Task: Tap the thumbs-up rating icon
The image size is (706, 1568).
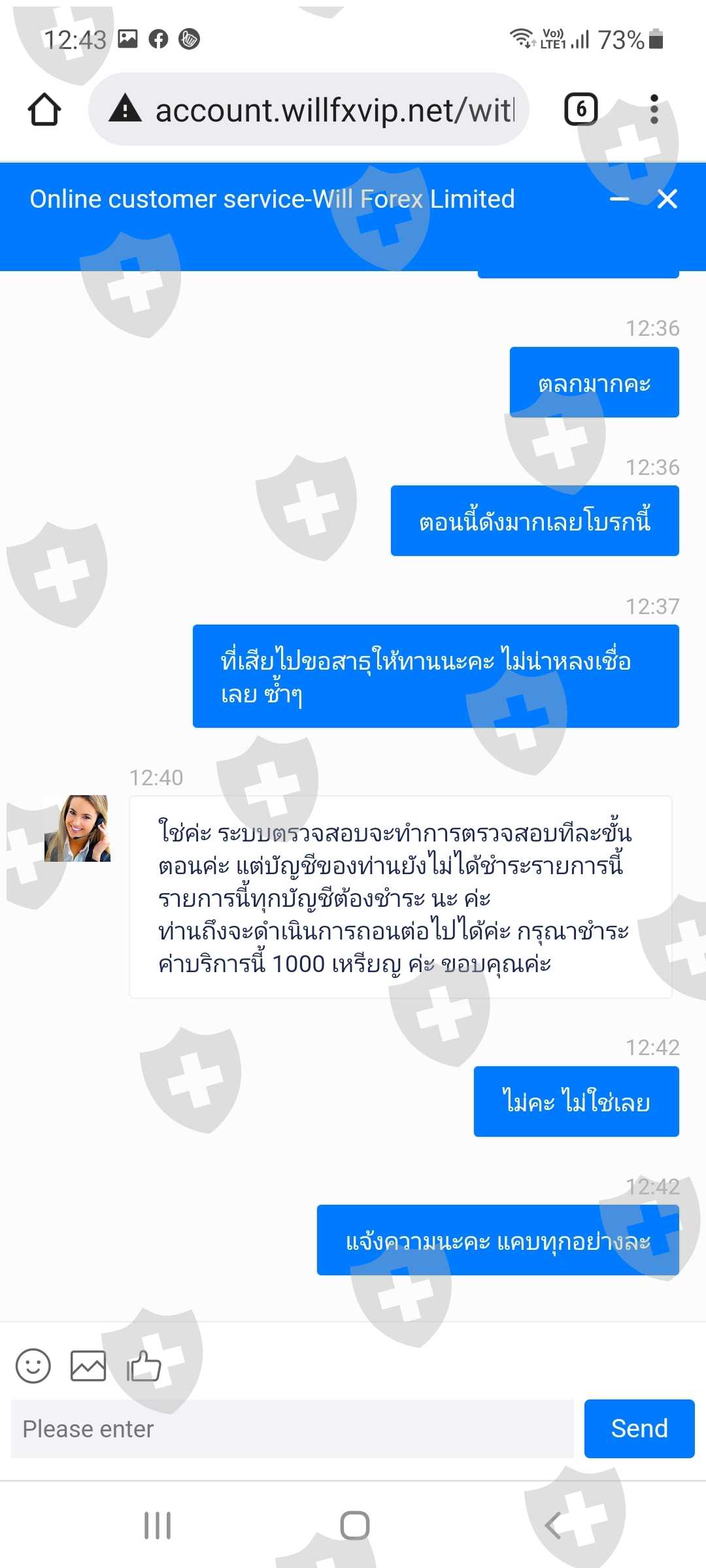Action: [x=144, y=1365]
